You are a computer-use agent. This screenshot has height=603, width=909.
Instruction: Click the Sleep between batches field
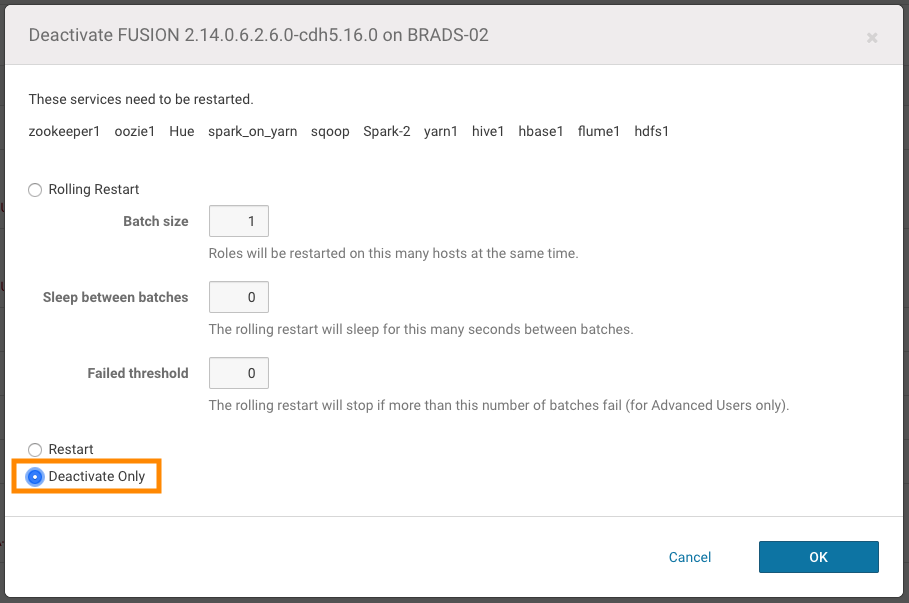(x=238, y=297)
